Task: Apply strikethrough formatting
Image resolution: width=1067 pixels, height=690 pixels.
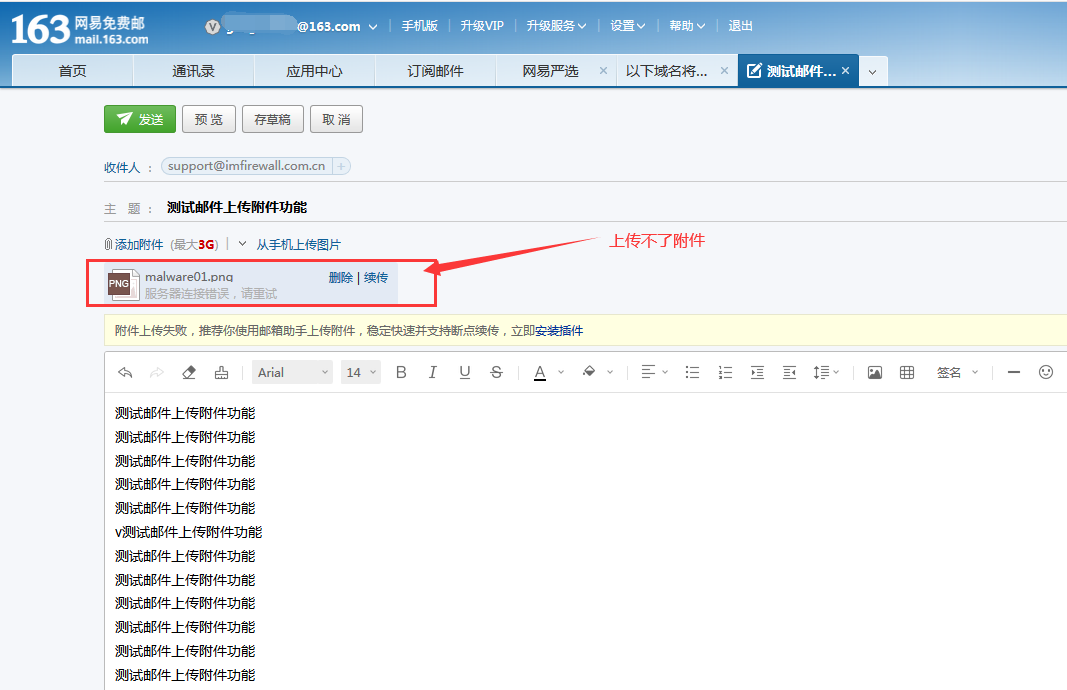Action: click(497, 372)
